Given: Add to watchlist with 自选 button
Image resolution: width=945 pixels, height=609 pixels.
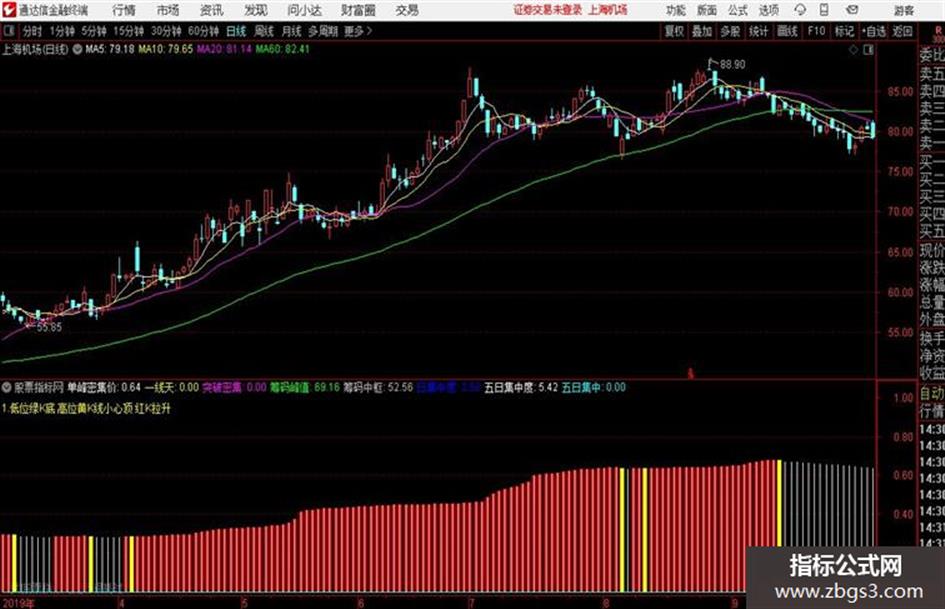Looking at the screenshot, I should click(x=874, y=31).
